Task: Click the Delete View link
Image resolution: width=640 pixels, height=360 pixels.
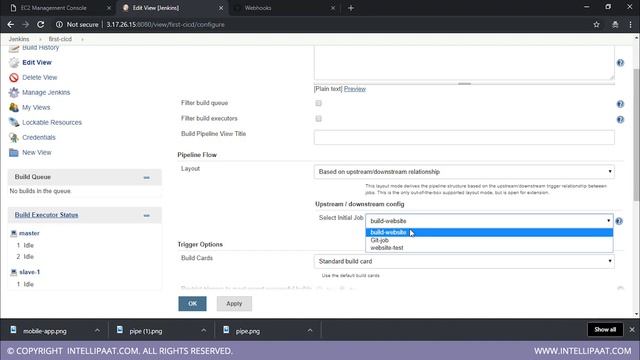Action: click(40, 78)
